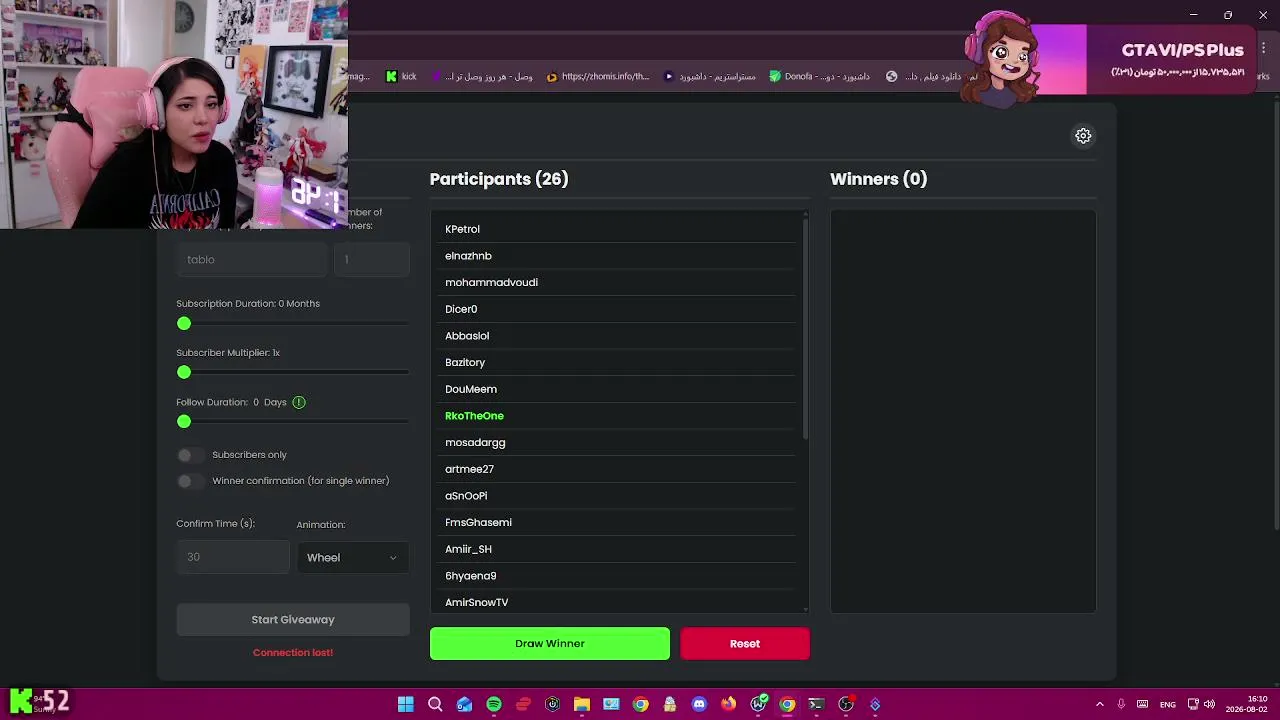
Task: Select participant artmee27
Action: click(x=615, y=469)
